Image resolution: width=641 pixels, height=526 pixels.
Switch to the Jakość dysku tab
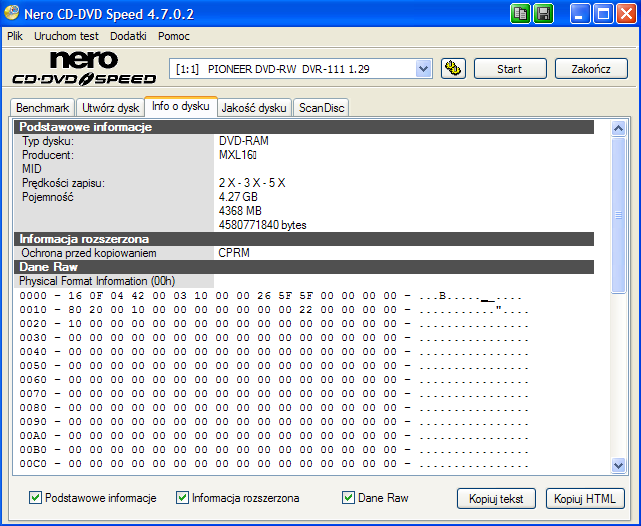(254, 108)
